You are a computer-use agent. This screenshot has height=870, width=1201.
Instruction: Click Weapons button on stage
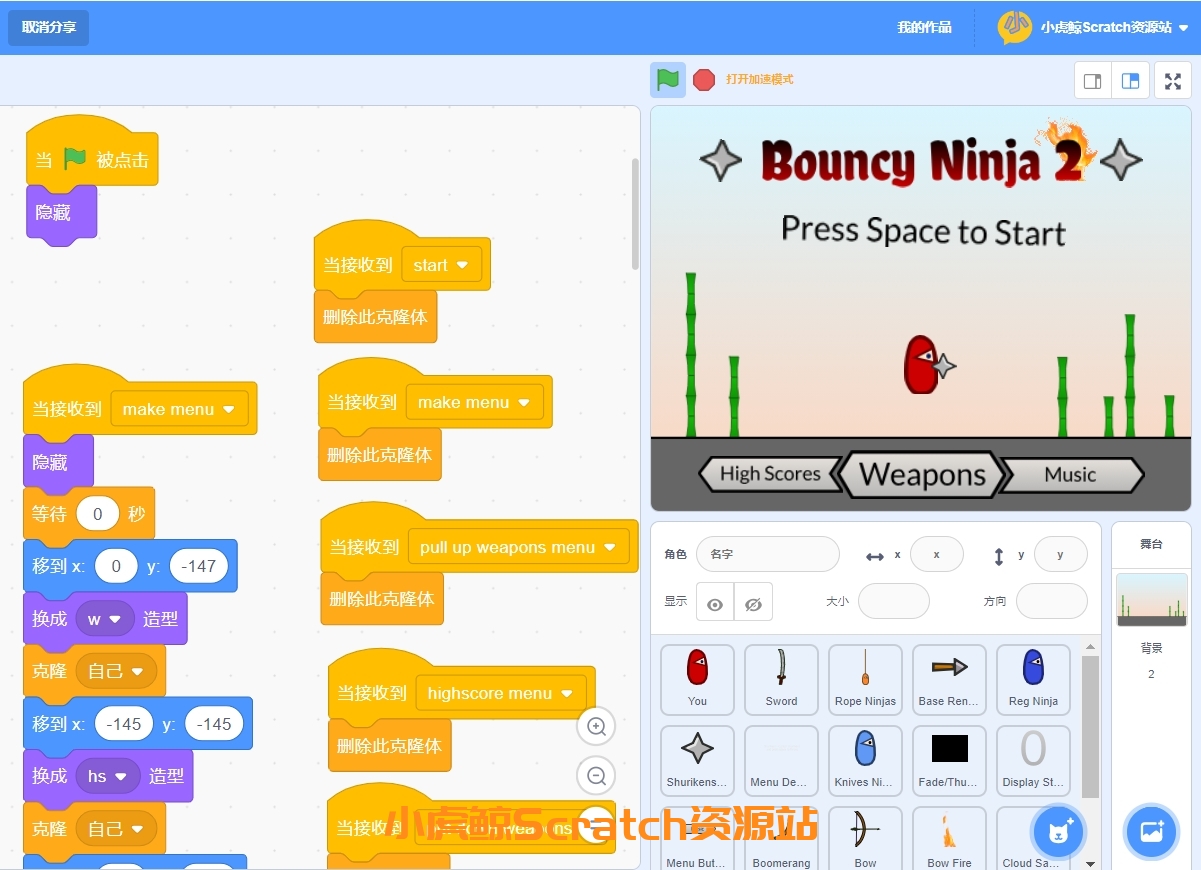tap(921, 475)
